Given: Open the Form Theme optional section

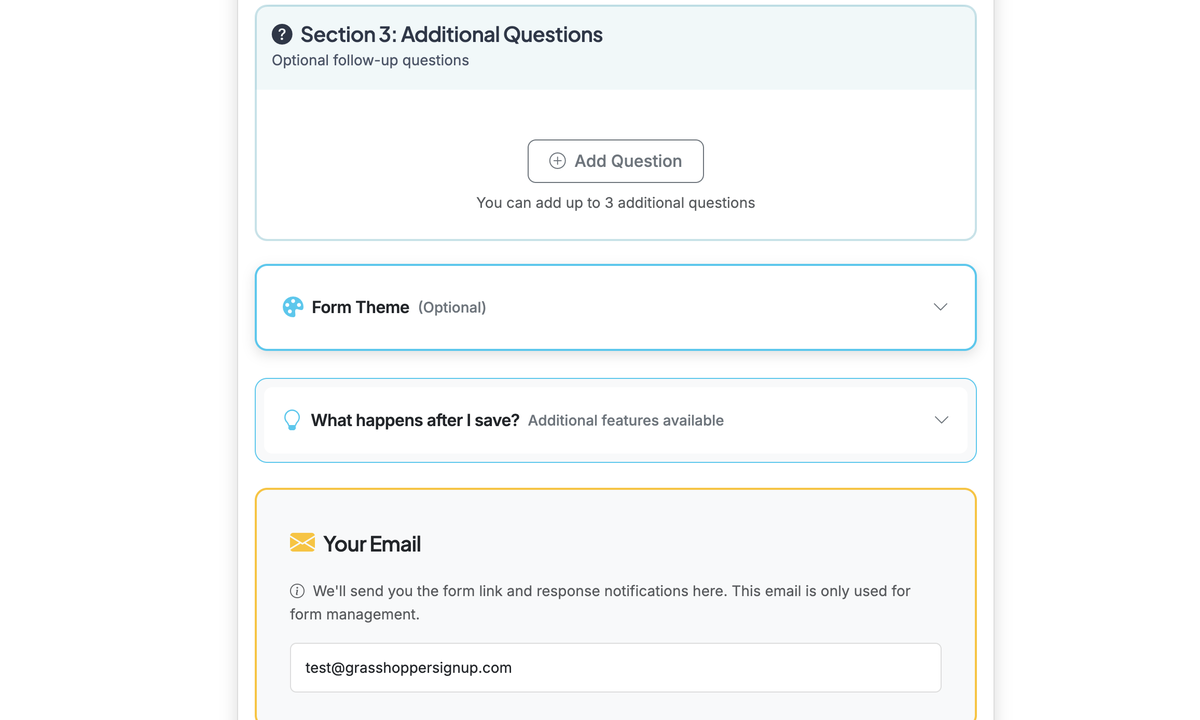Looking at the screenshot, I should pos(615,307).
